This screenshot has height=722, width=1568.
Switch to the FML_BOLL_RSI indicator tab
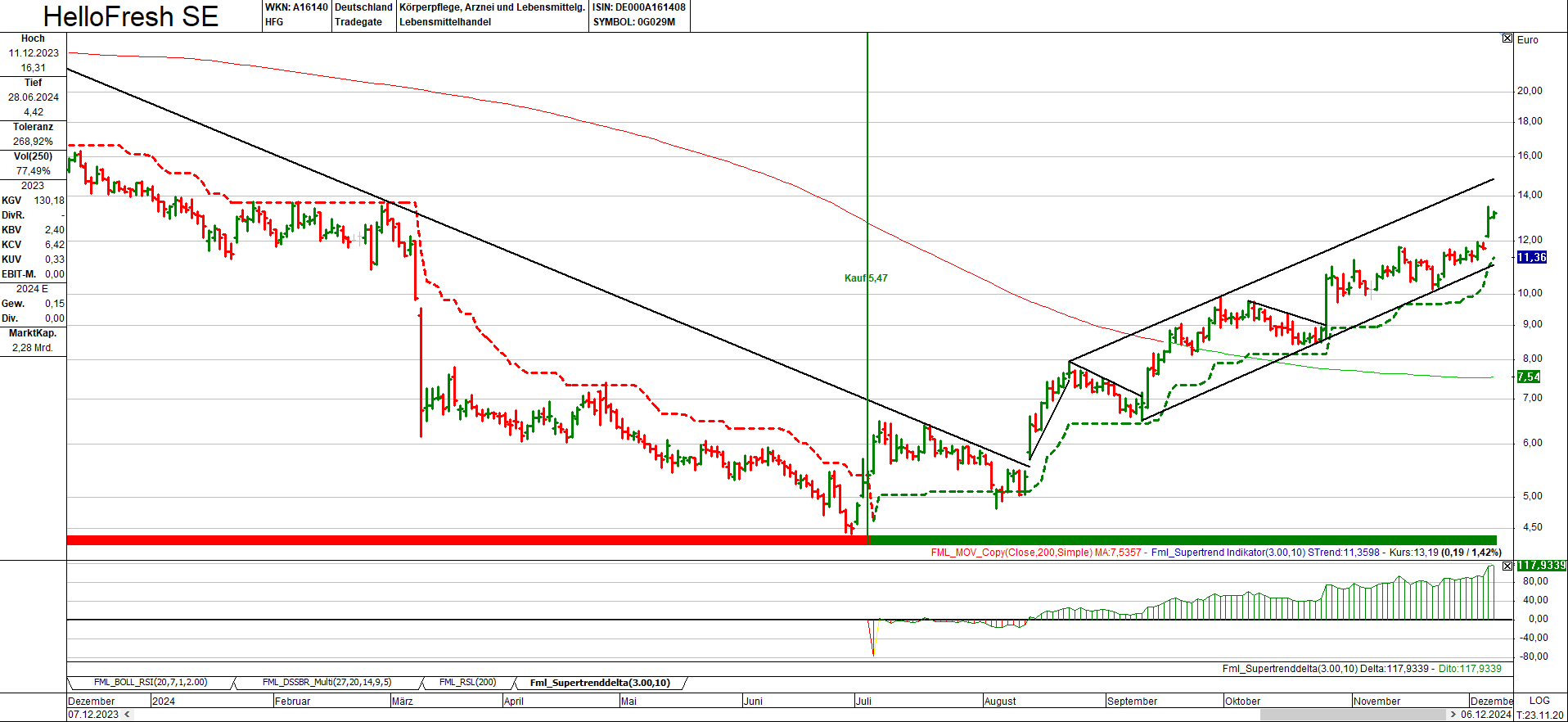coord(150,683)
